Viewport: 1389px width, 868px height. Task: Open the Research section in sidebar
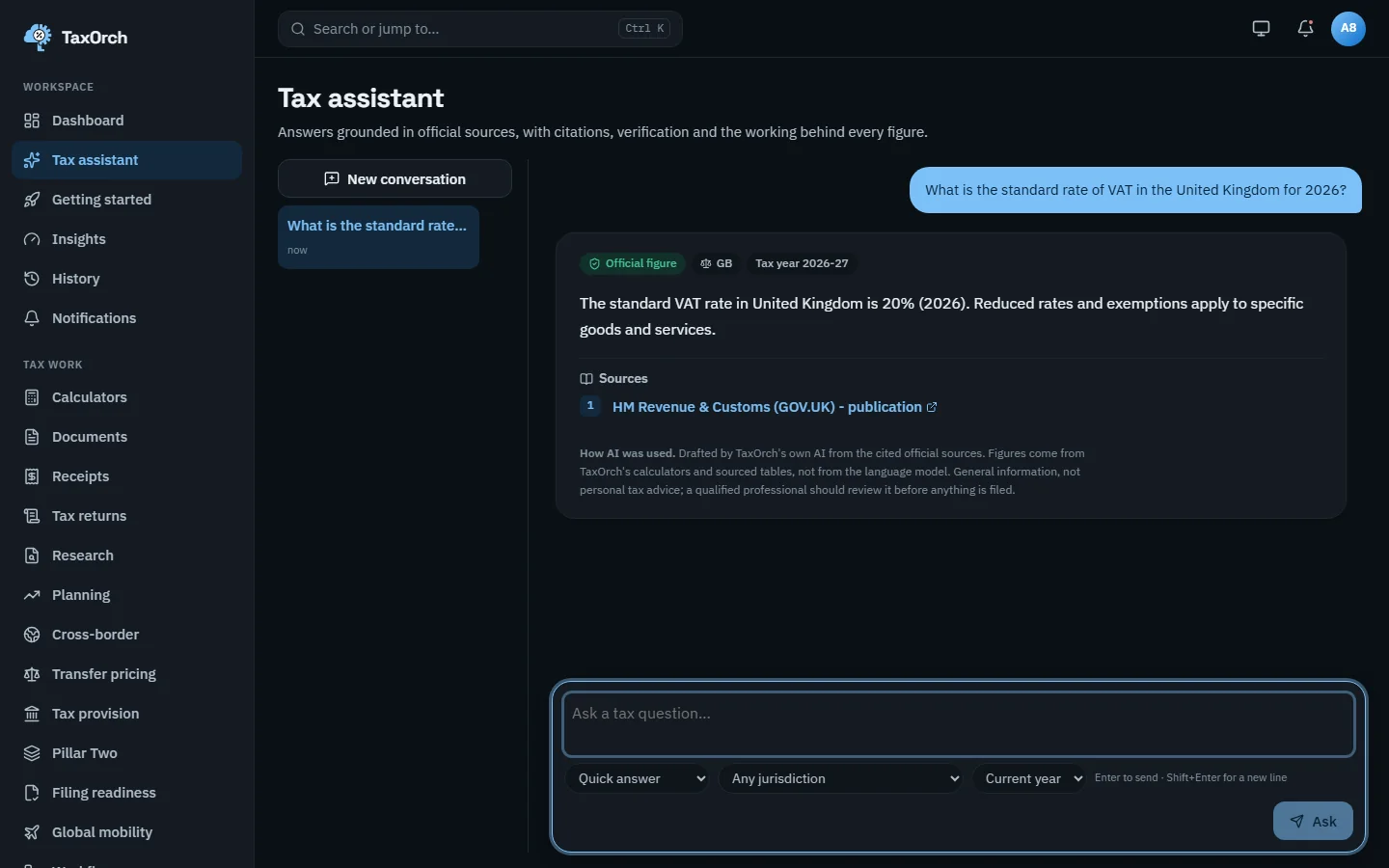[x=126, y=556]
